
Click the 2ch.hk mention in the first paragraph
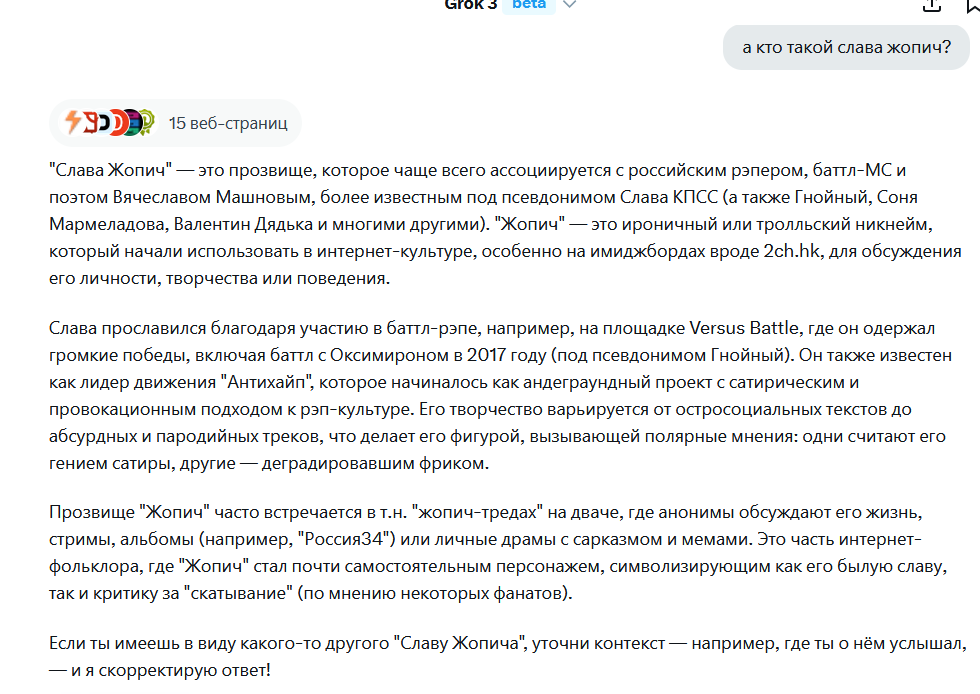(791, 251)
